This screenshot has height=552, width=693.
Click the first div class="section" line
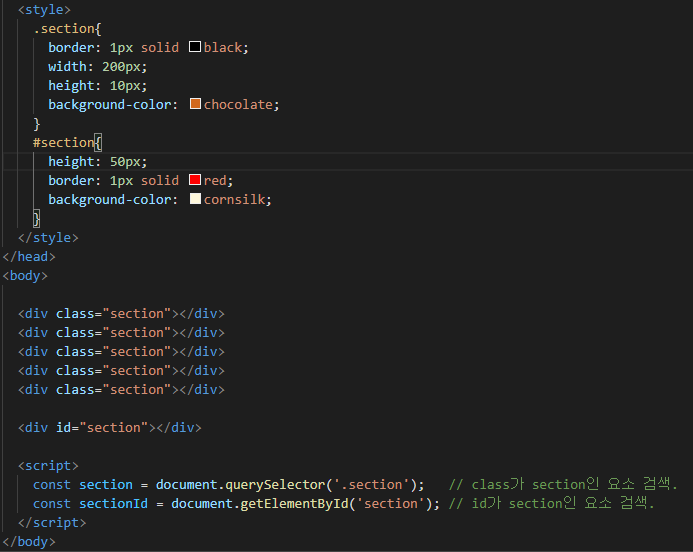[122, 314]
